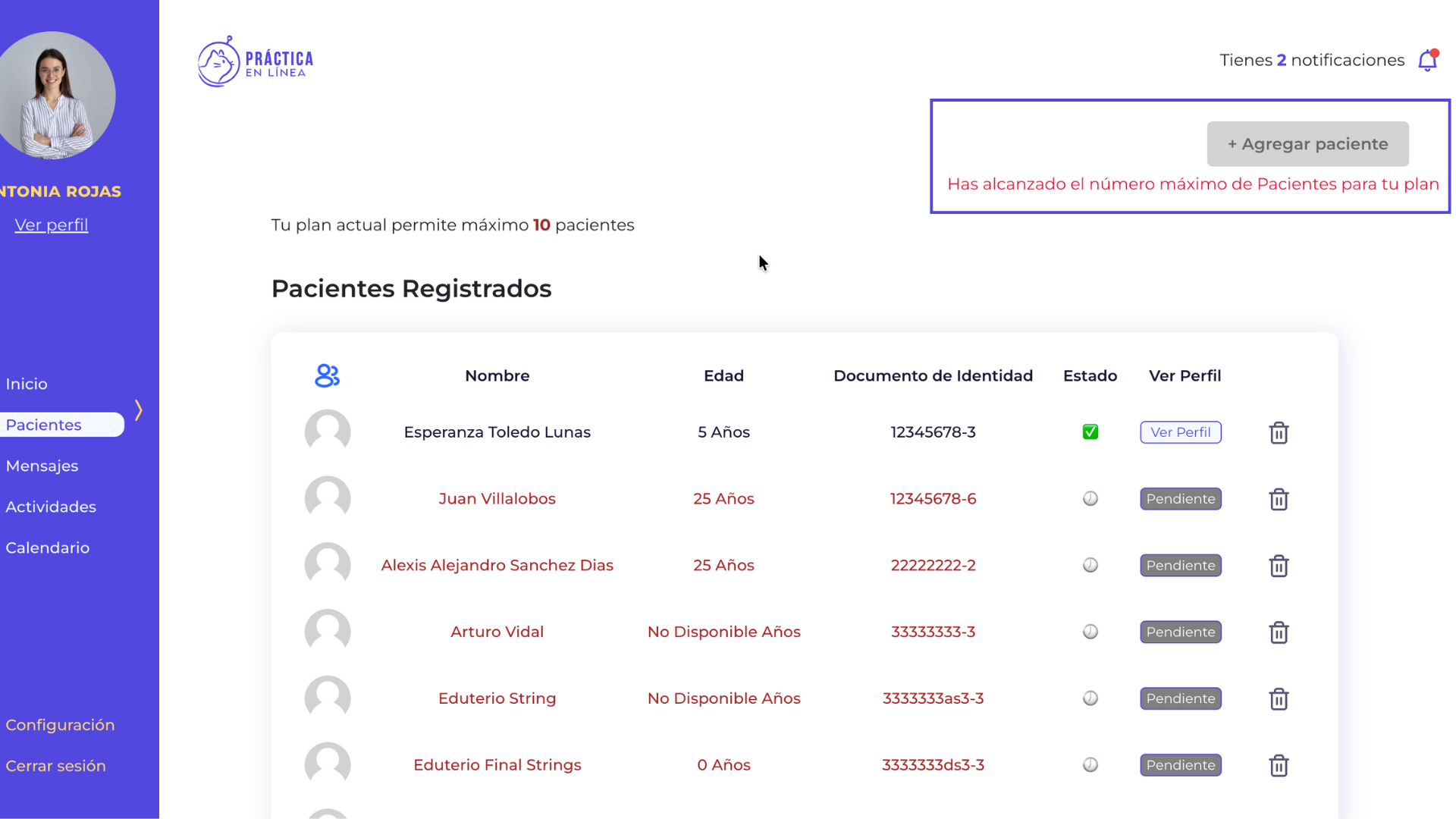1456x819 pixels.
Task: Click trash icon in Arturo Vidal row
Action: pyautogui.click(x=1279, y=632)
